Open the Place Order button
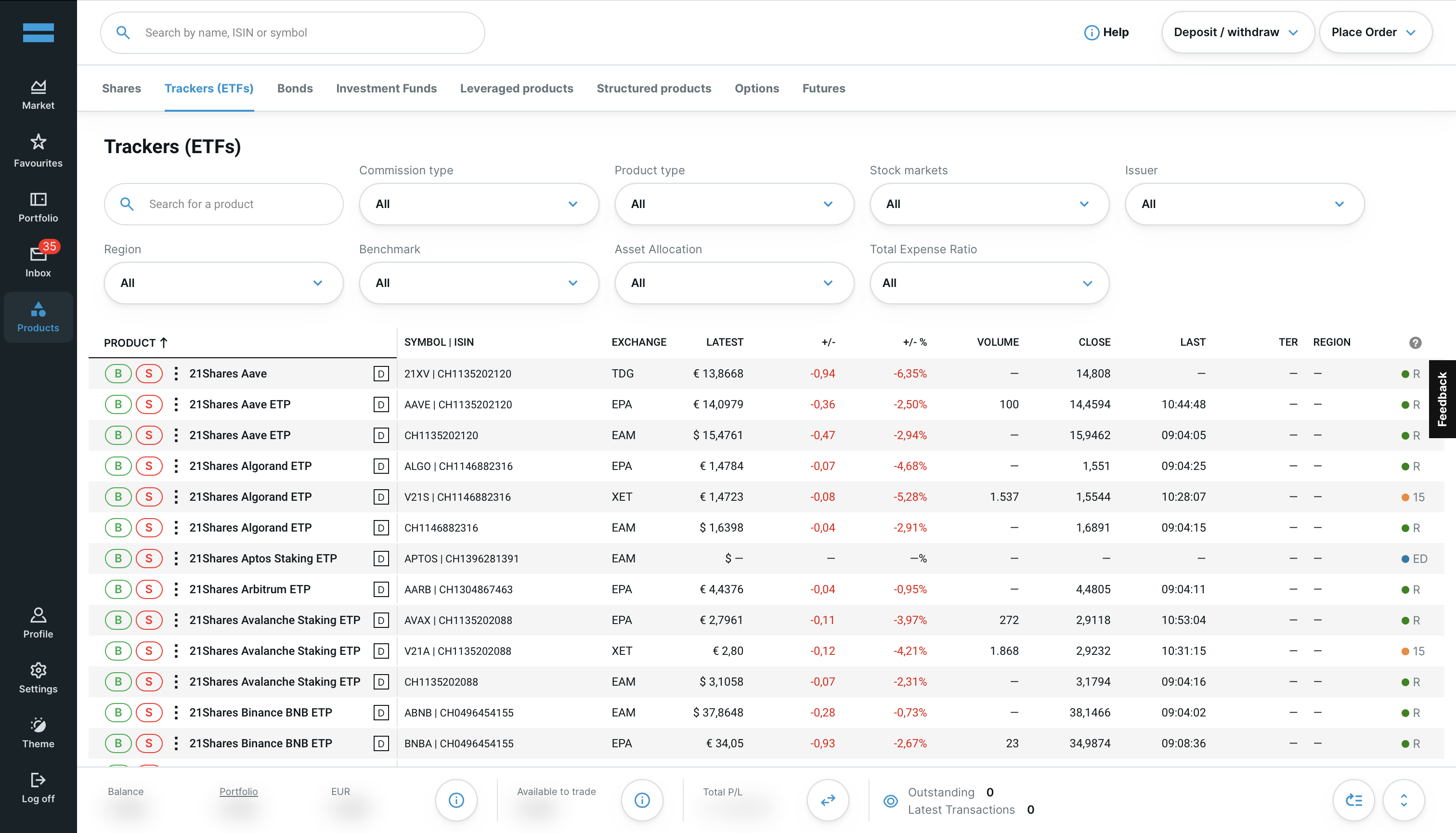 coord(1375,33)
